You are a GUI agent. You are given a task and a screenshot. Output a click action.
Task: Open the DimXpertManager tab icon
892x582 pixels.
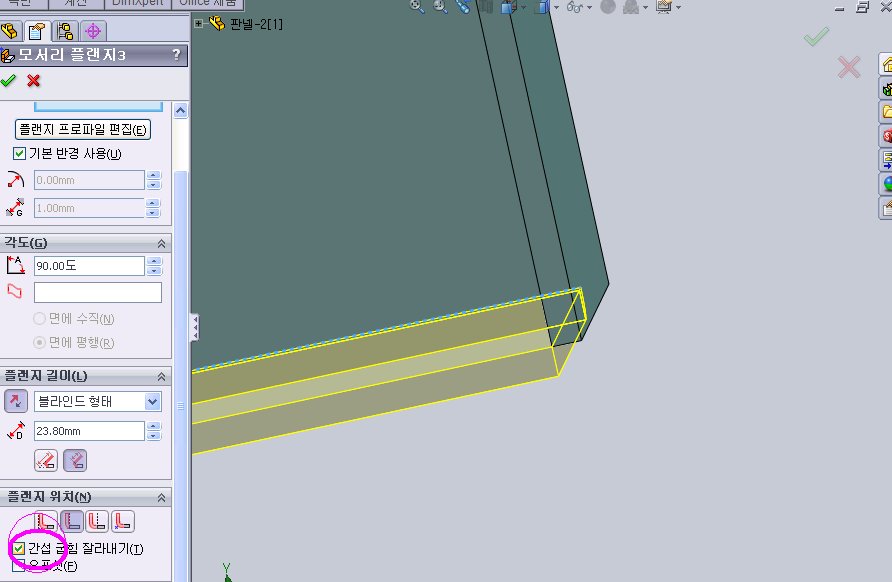pyautogui.click(x=93, y=31)
